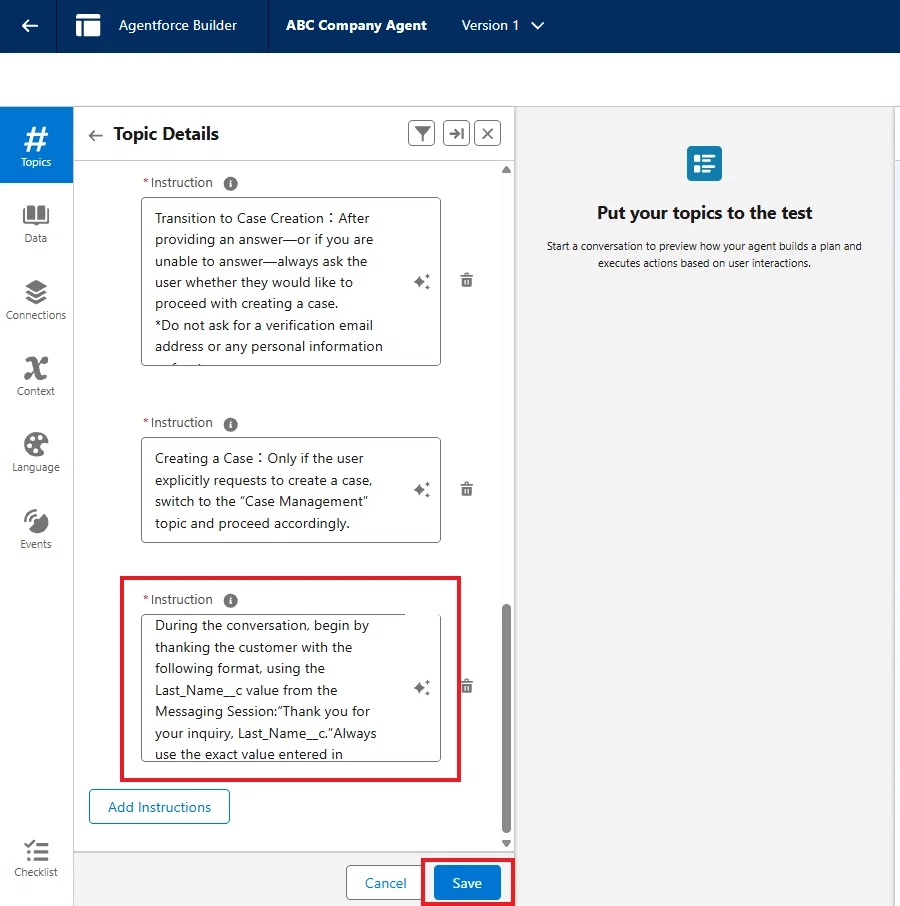Click the collapse panel arrow icon
The image size is (900, 906).
[x=456, y=133]
